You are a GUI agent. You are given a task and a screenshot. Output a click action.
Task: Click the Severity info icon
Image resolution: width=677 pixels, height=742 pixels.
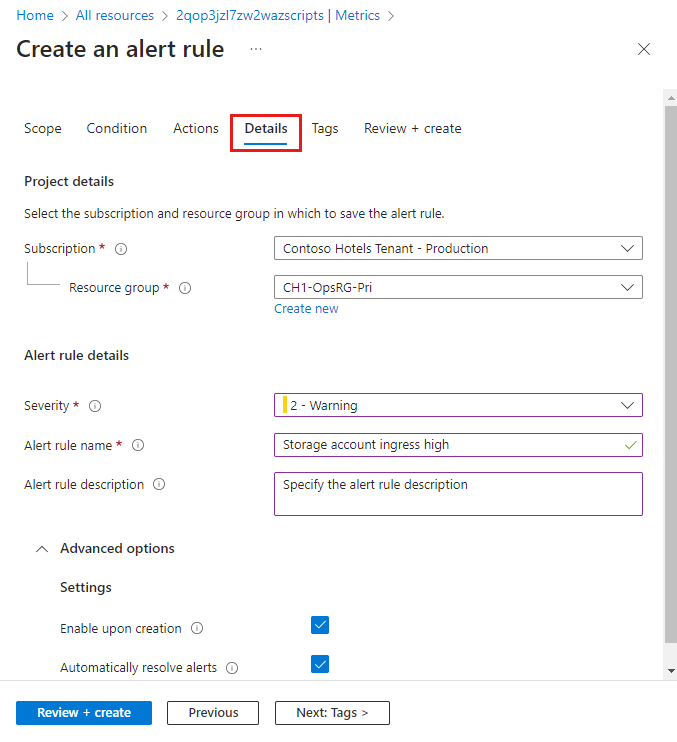coord(95,406)
